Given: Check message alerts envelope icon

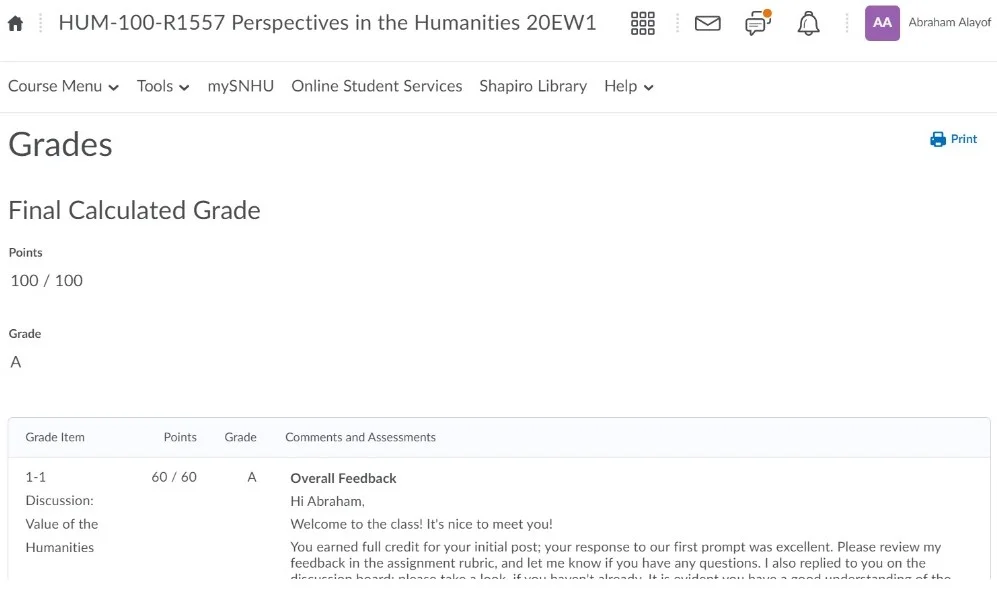Looking at the screenshot, I should [707, 23].
